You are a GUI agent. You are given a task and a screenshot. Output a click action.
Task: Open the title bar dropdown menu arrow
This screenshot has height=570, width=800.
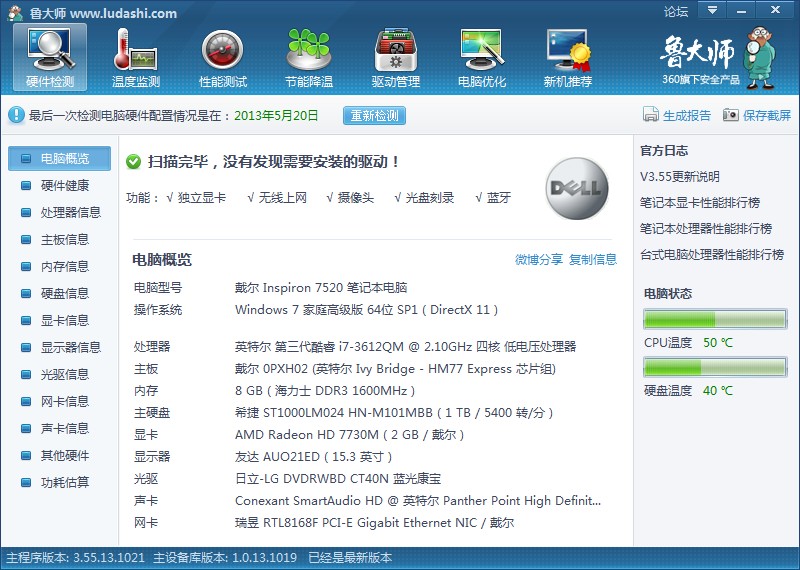click(712, 11)
